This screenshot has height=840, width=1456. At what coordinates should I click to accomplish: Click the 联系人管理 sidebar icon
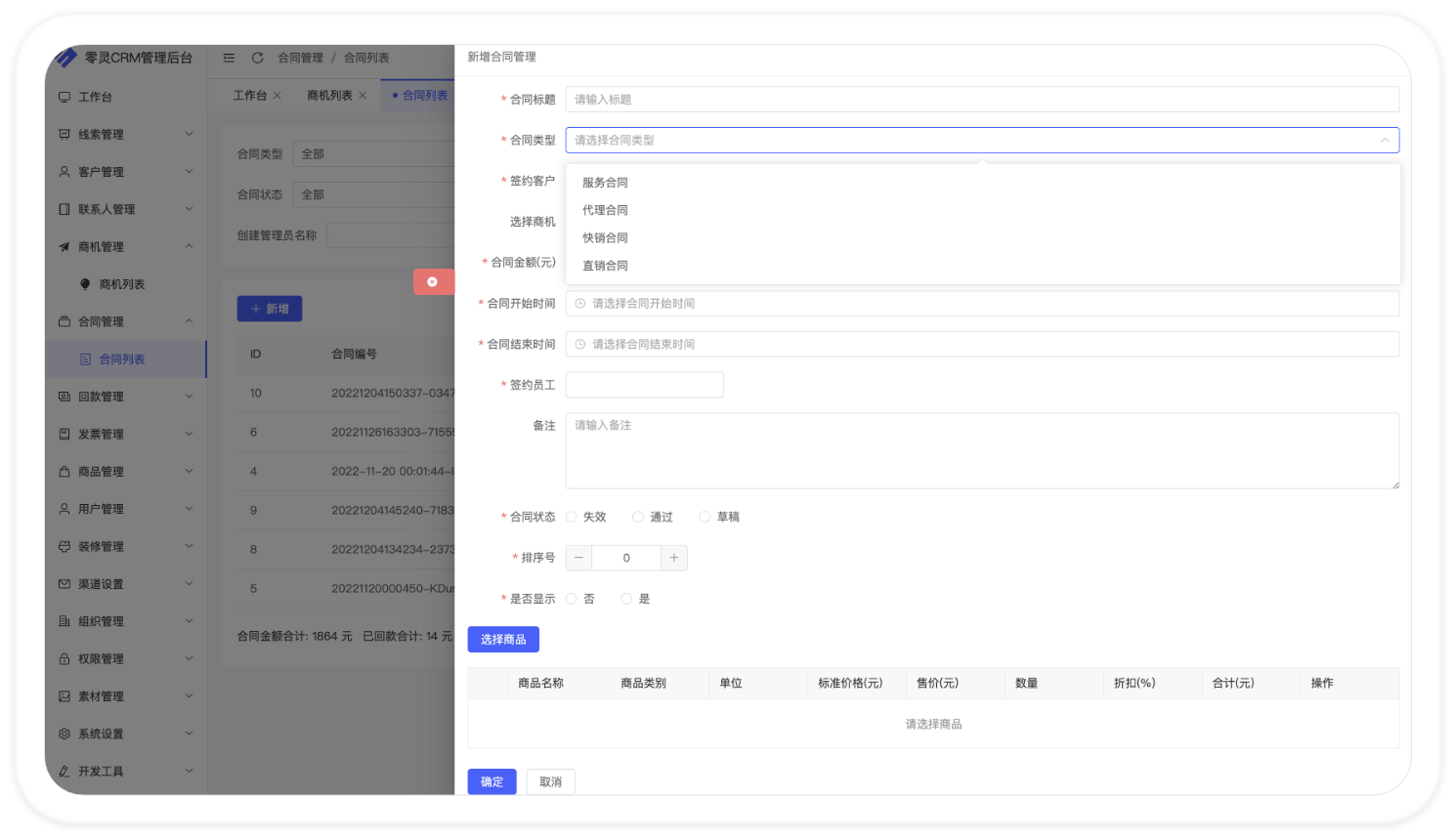pyautogui.click(x=64, y=209)
